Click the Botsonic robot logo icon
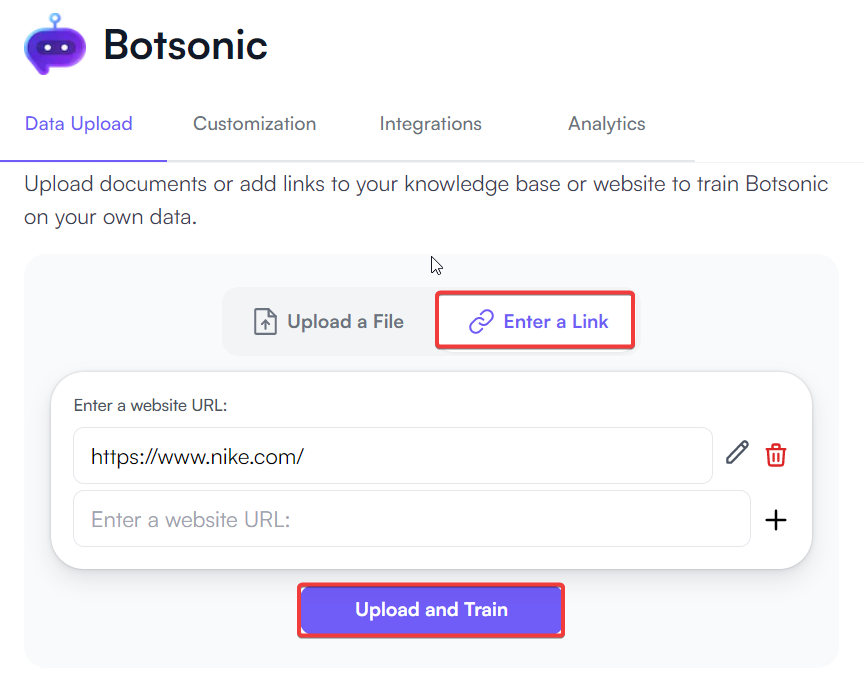The width and height of the screenshot is (864, 691). click(54, 46)
